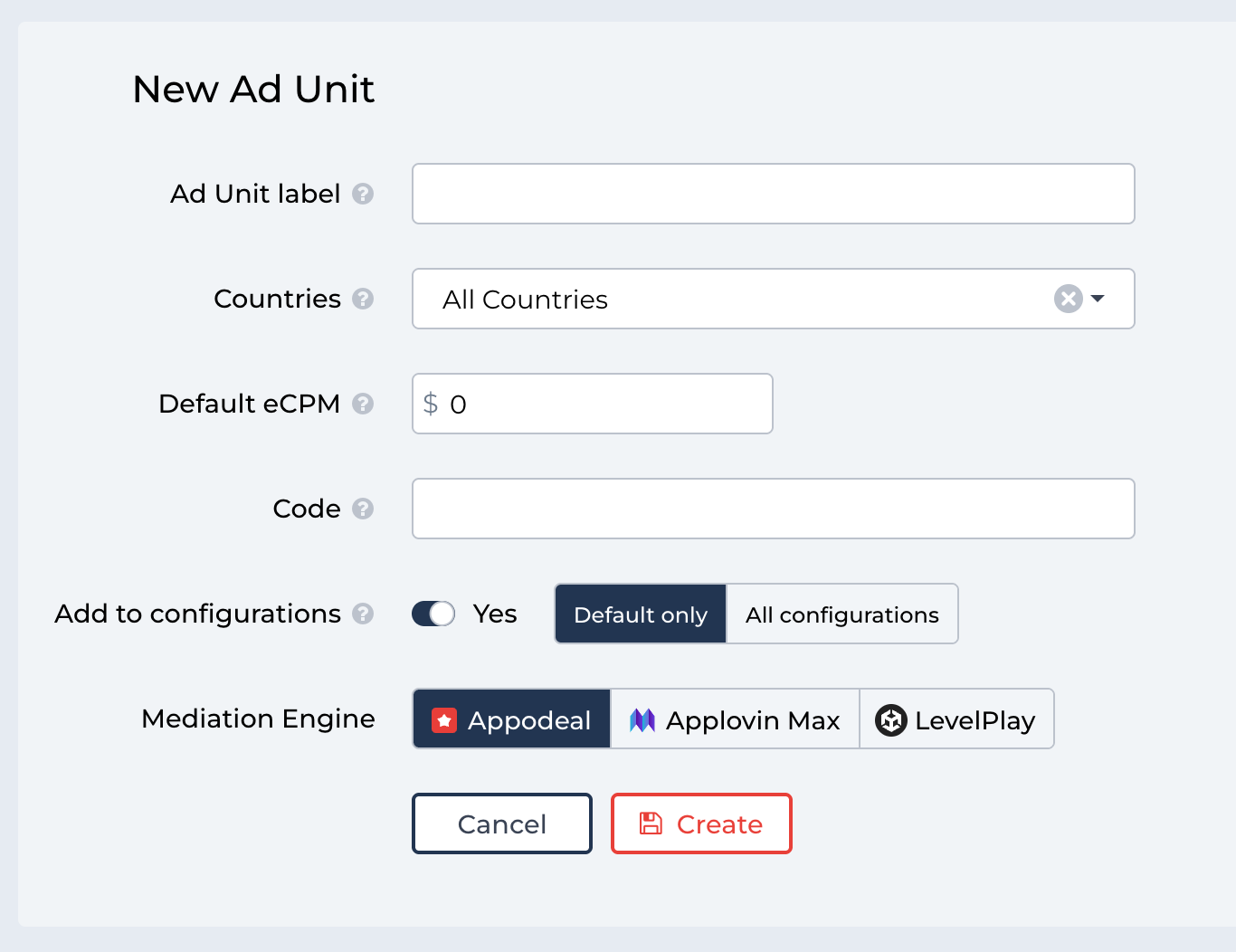Image resolution: width=1236 pixels, height=952 pixels.
Task: Click the Applovin Max logo icon
Action: 642,720
